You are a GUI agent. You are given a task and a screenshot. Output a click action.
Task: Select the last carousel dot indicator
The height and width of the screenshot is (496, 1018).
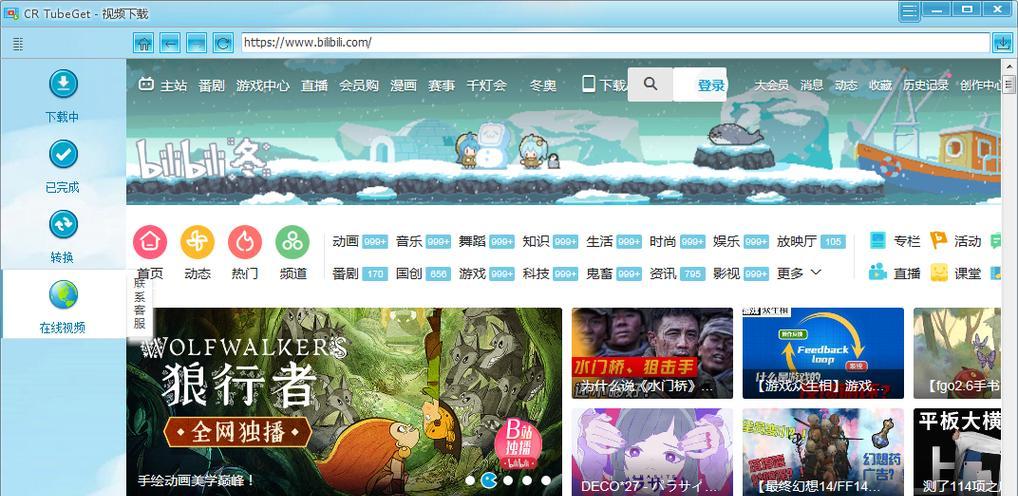pyautogui.click(x=546, y=480)
